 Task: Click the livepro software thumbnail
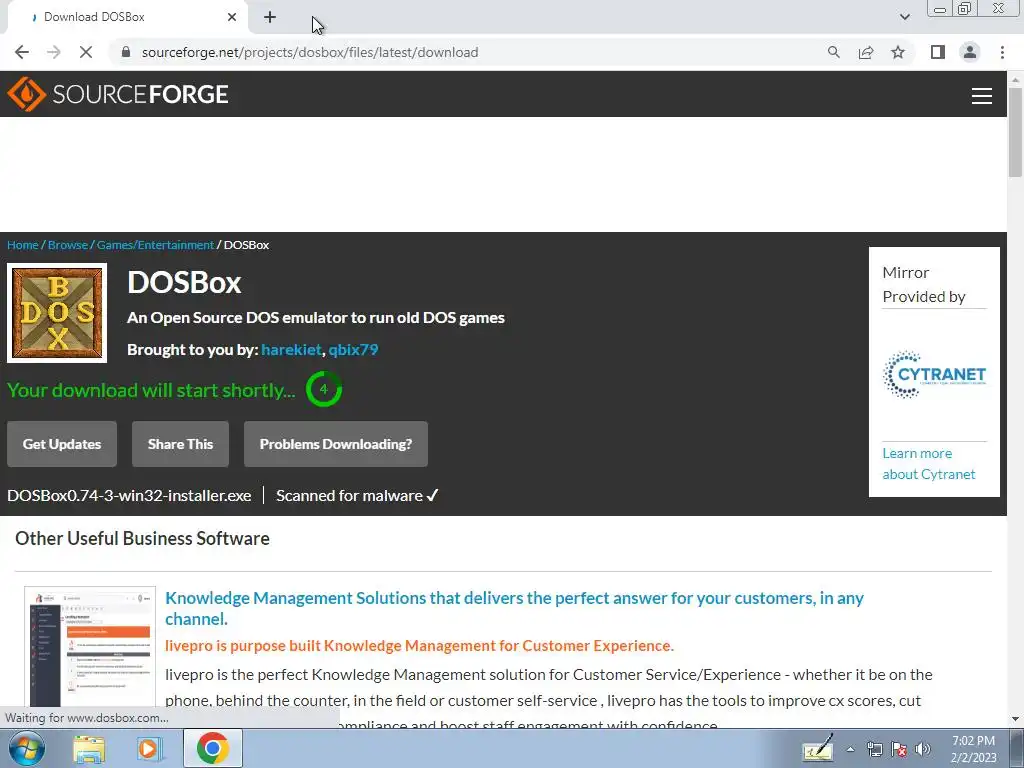pyautogui.click(x=90, y=647)
